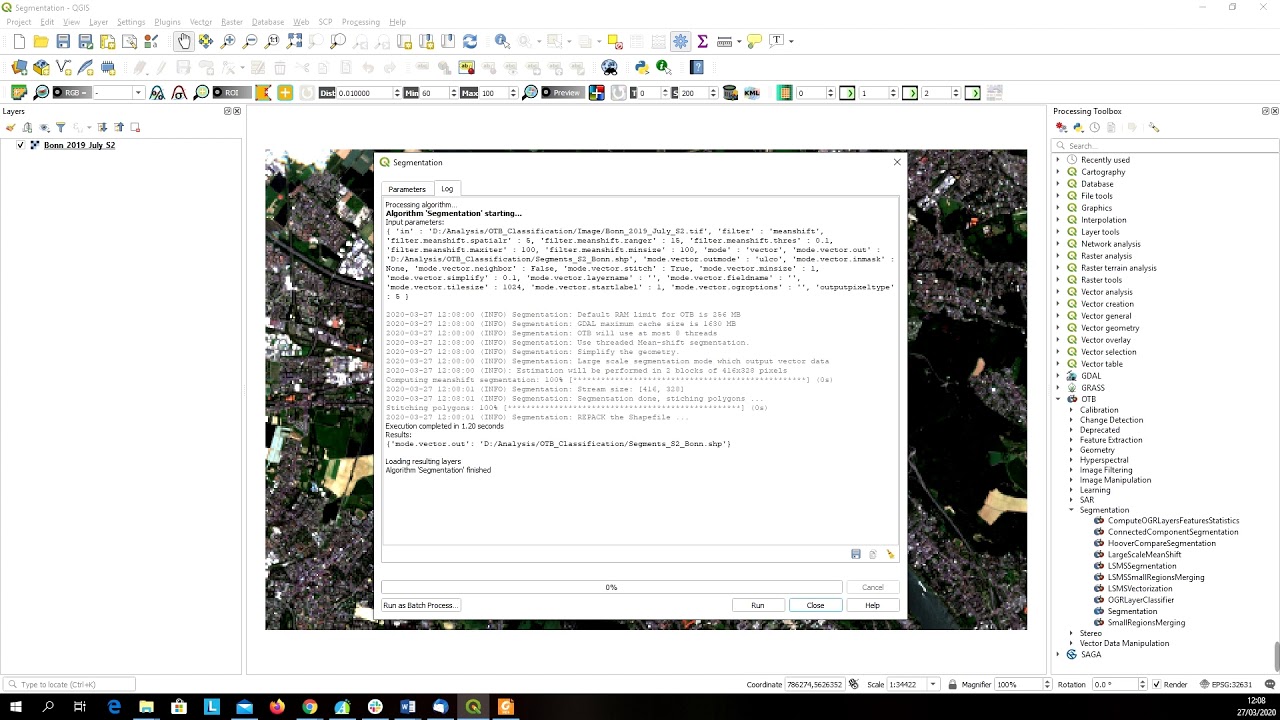
Task: Expand the GDAL toolbox group
Action: 1058,376
